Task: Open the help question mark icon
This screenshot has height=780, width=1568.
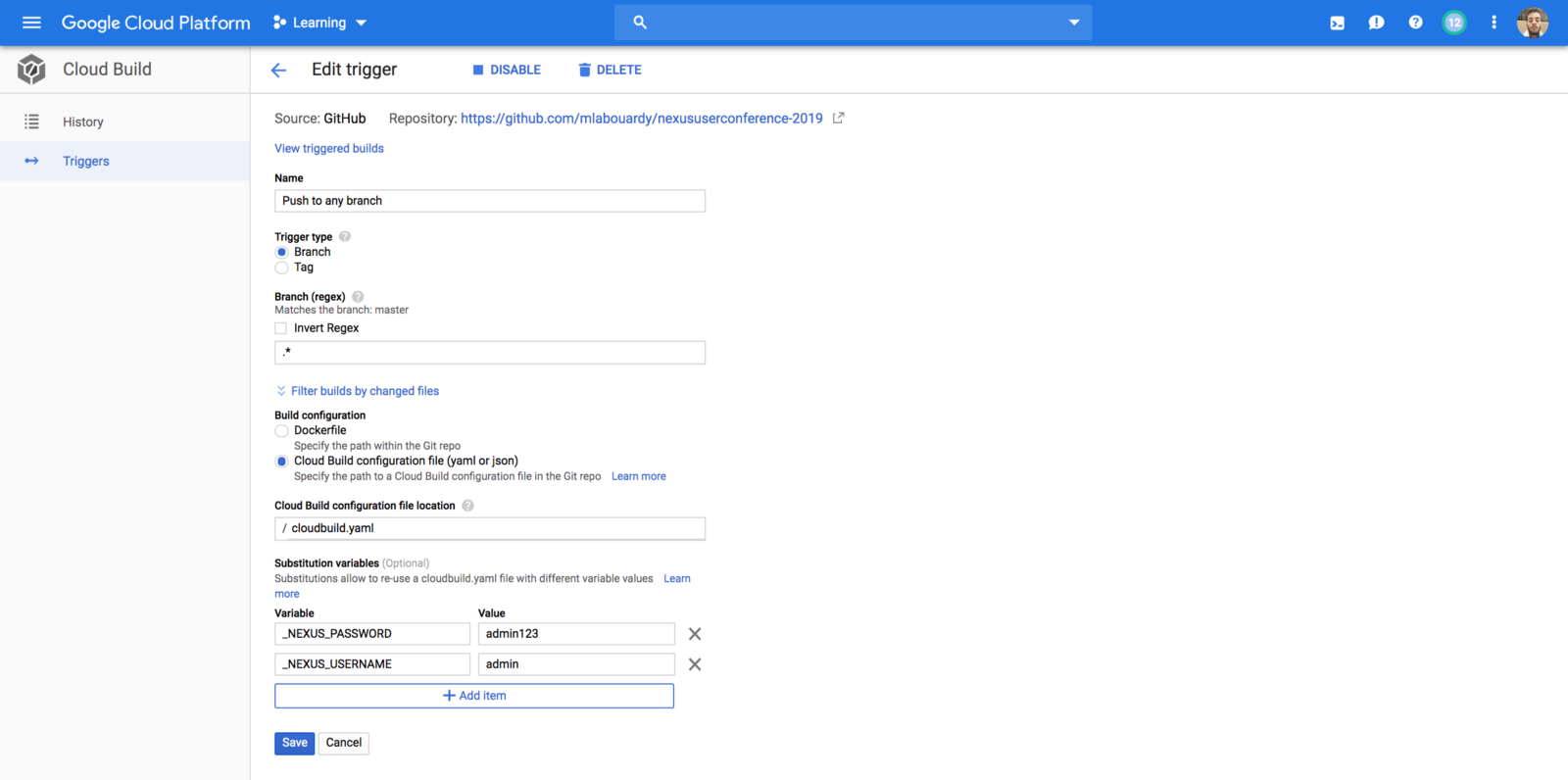Action: click(x=1415, y=23)
